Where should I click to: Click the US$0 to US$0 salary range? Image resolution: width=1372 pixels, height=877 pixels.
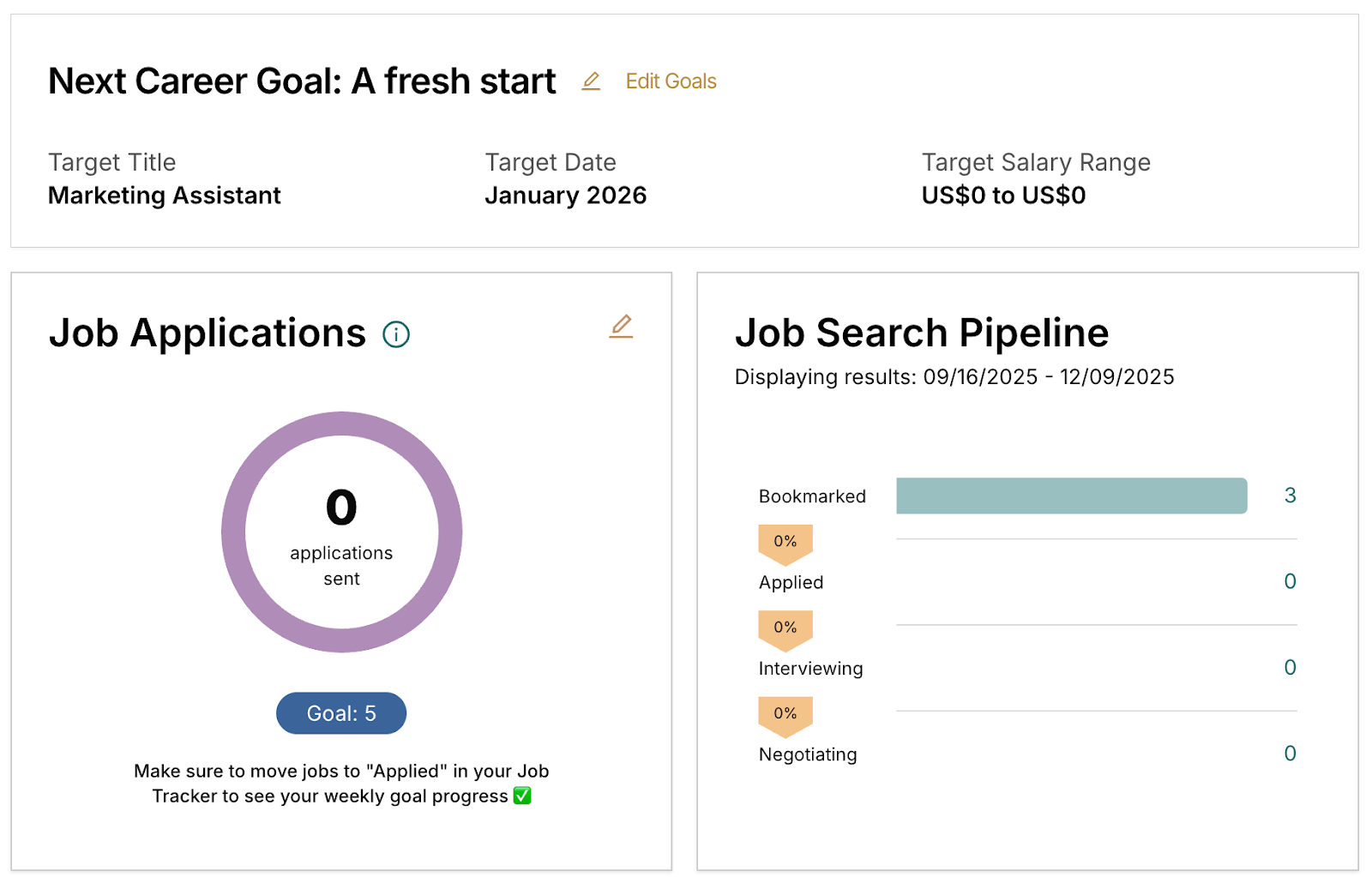(1003, 195)
